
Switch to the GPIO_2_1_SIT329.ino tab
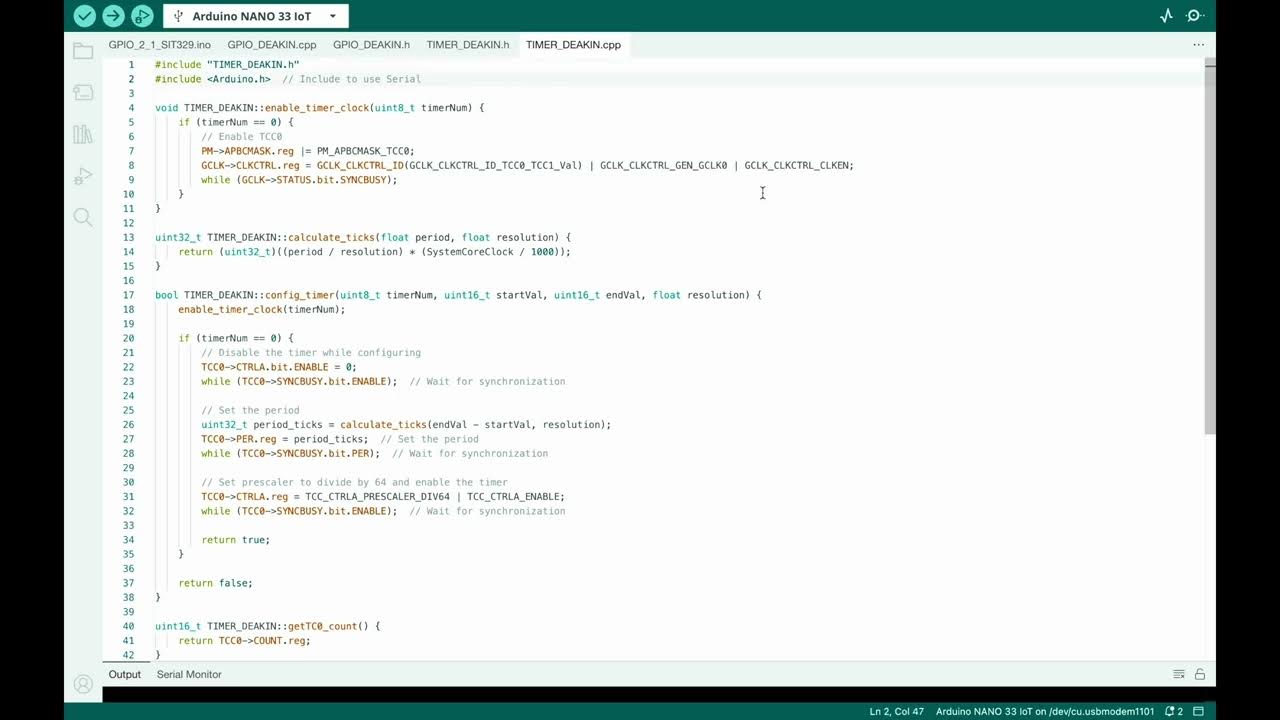(160, 45)
